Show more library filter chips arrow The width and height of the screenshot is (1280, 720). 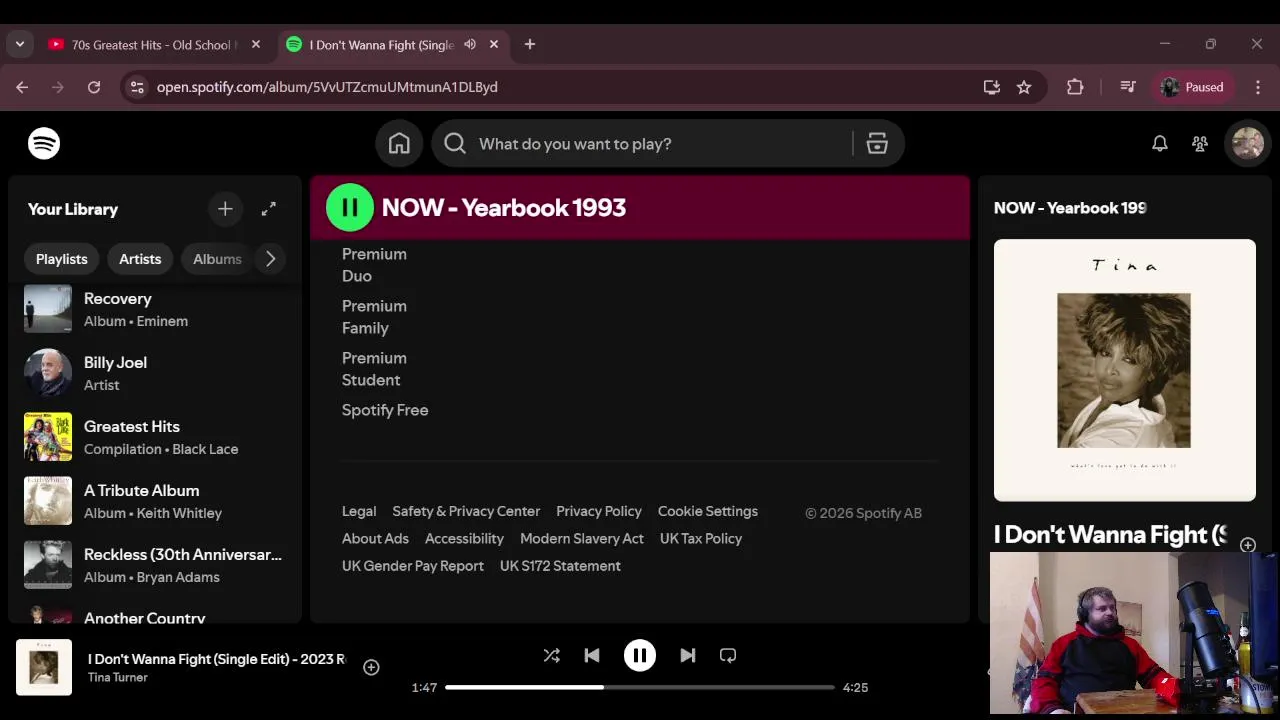(270, 259)
